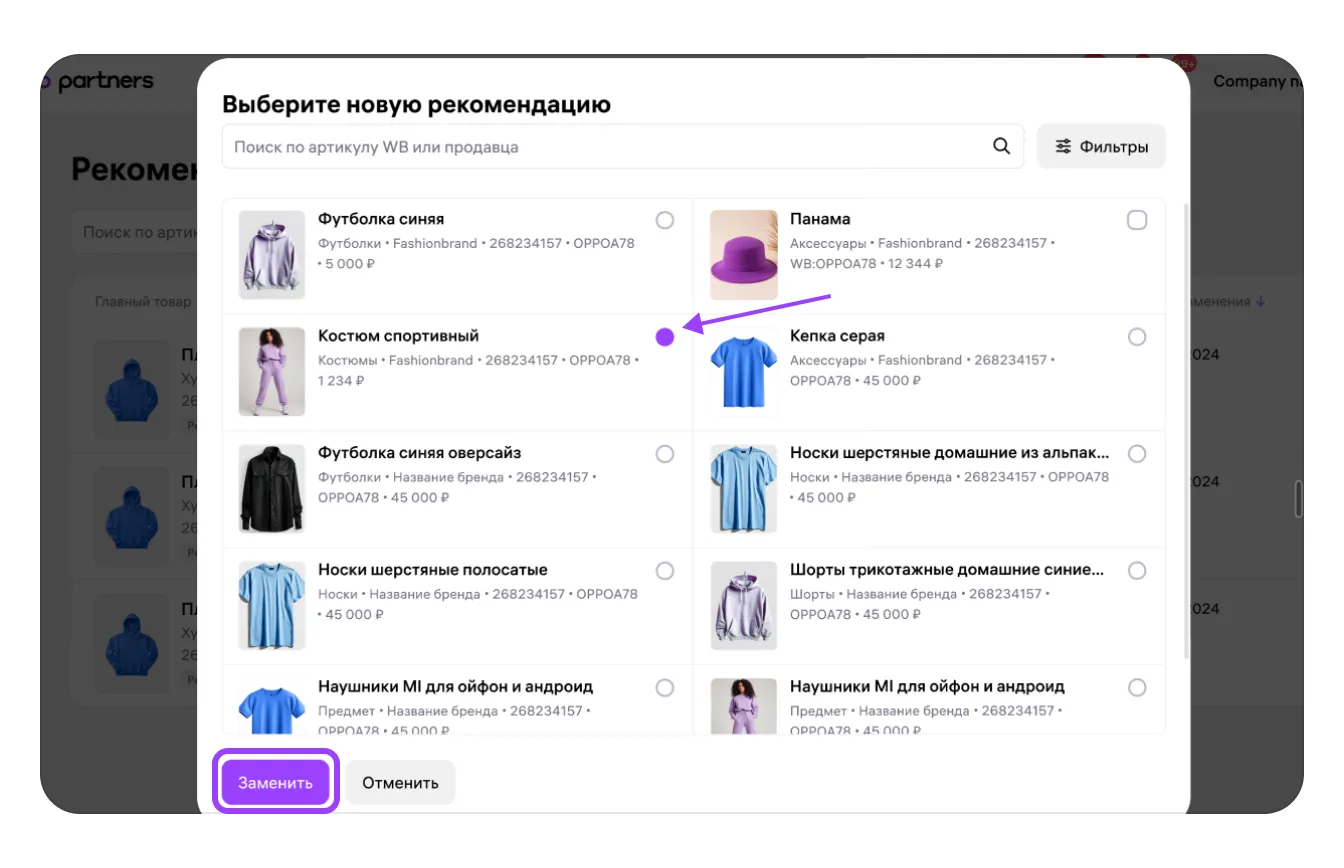This screenshot has height=868, width=1344.
Task: Select Носки шерстяные полосатые radio button
Action: pyautogui.click(x=665, y=571)
